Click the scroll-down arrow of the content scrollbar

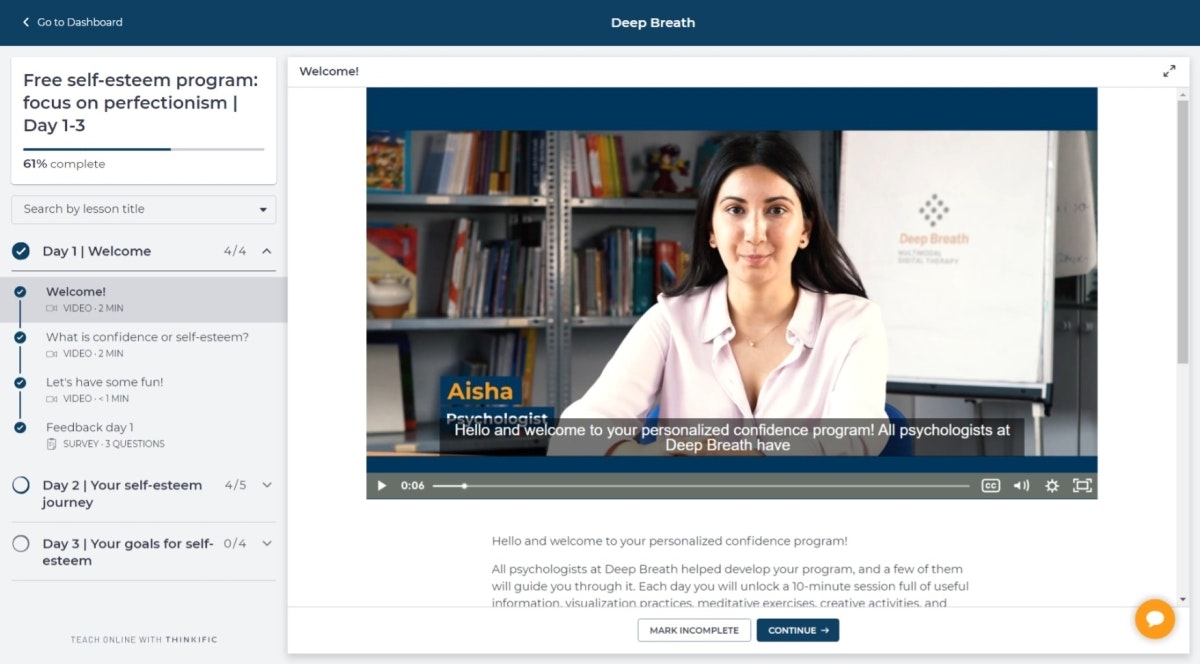coord(1183,598)
